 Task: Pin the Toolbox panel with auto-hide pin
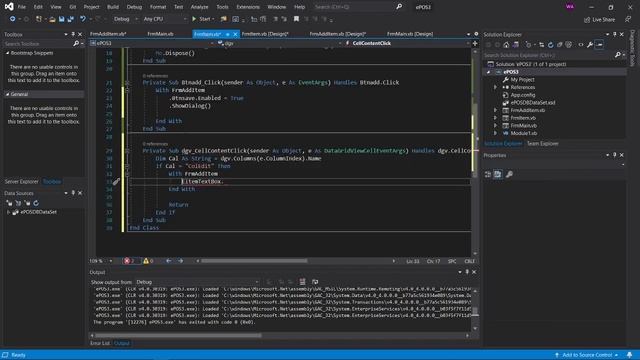coord(73,34)
